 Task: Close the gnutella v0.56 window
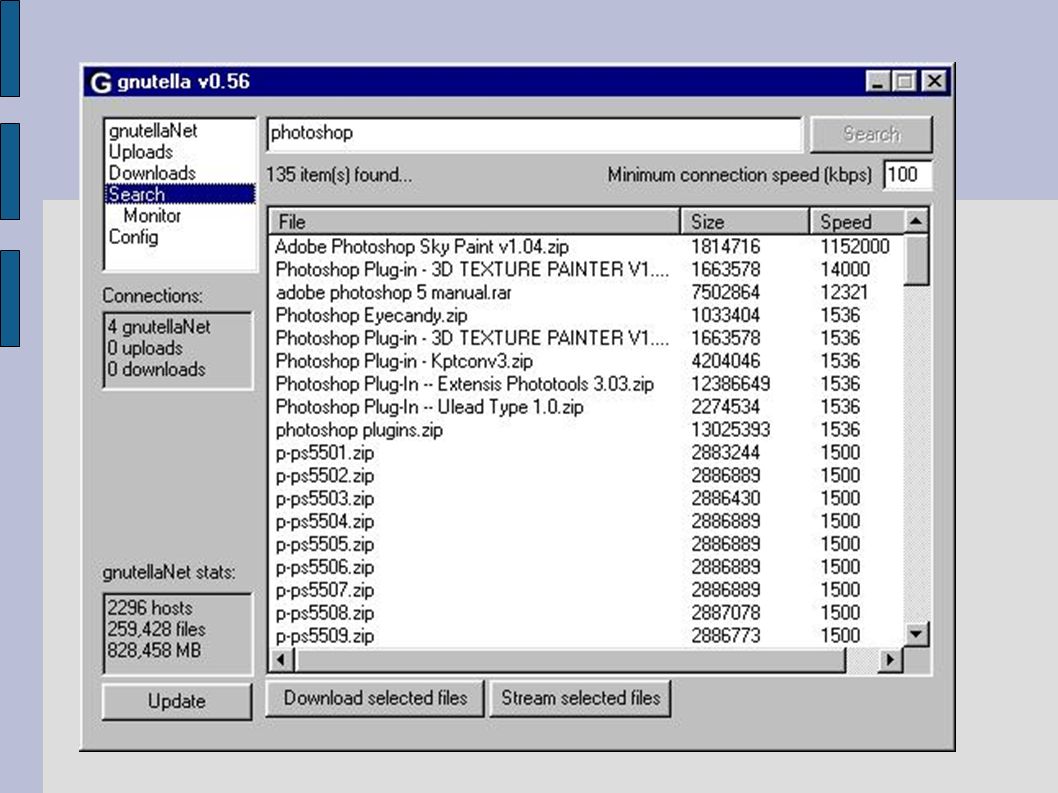(x=934, y=82)
